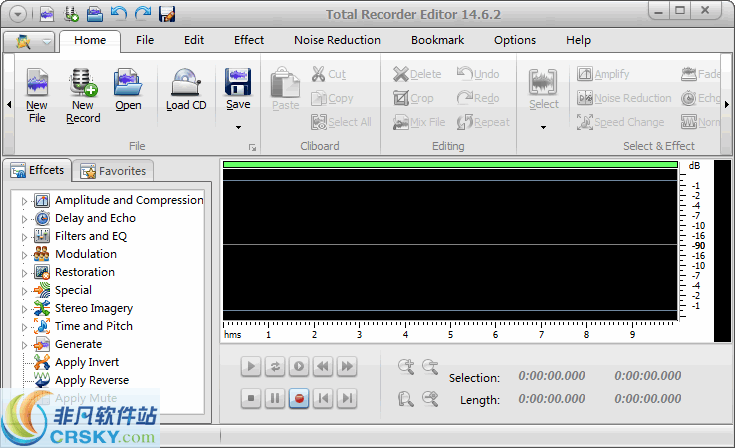This screenshot has height=448, width=735.
Task: Select Apply Invert effect
Action: tap(87, 362)
